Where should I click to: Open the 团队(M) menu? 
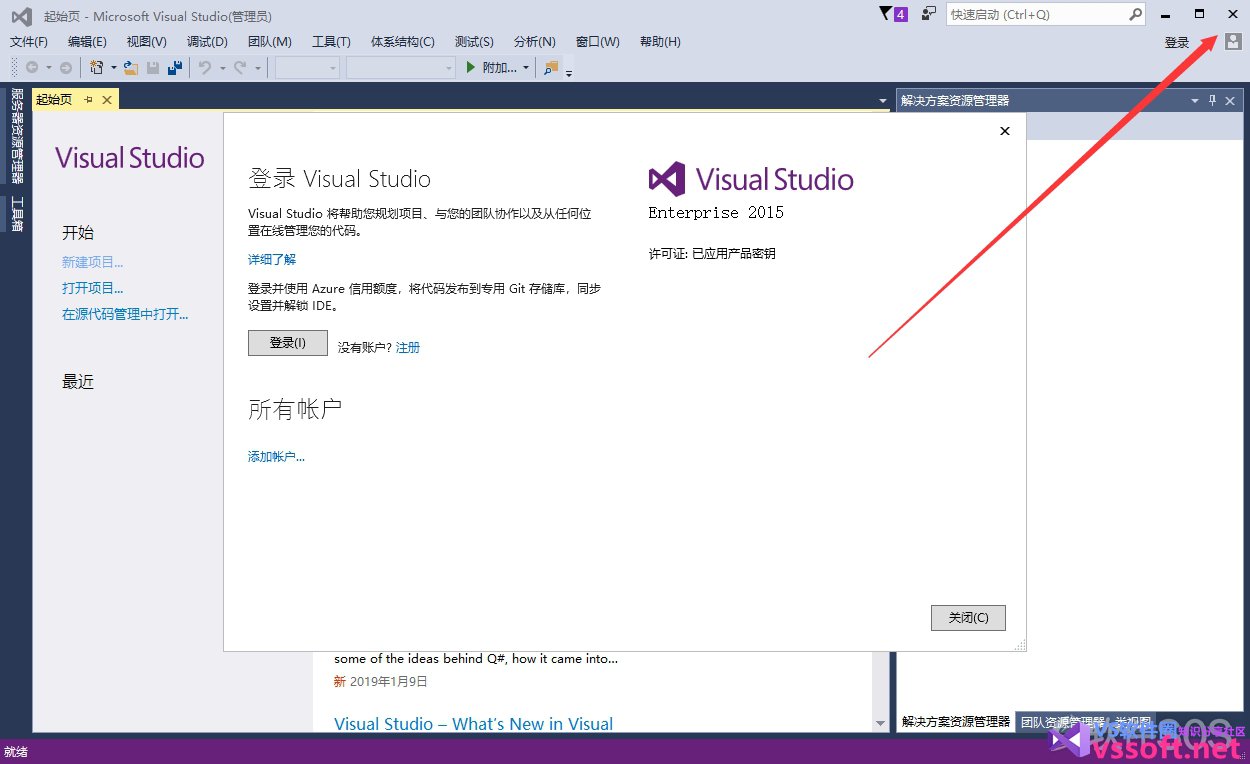(269, 42)
